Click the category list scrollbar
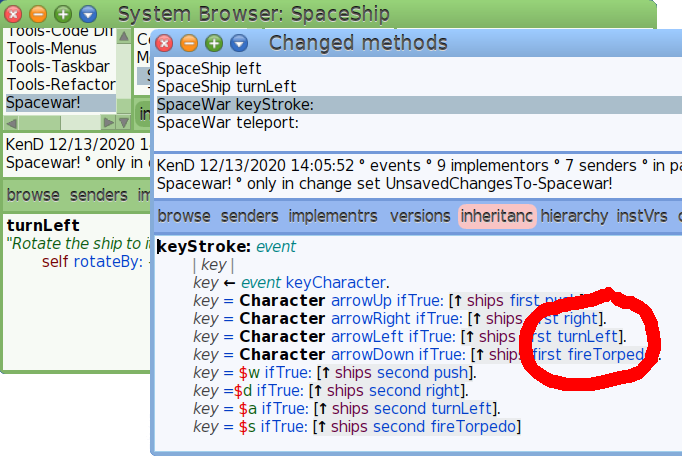682x456 pixels. click(124, 70)
